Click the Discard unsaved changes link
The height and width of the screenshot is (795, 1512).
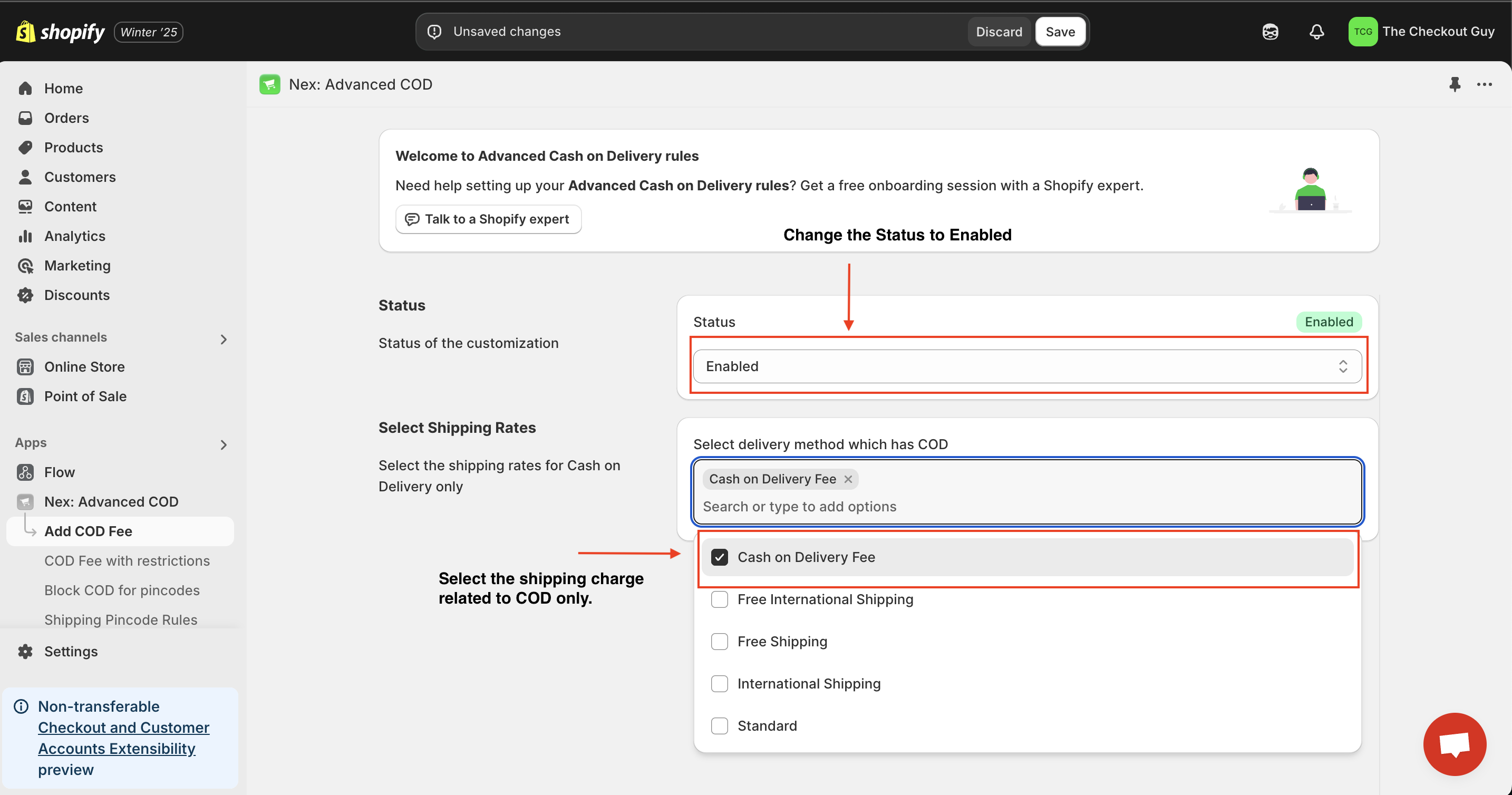tap(999, 31)
